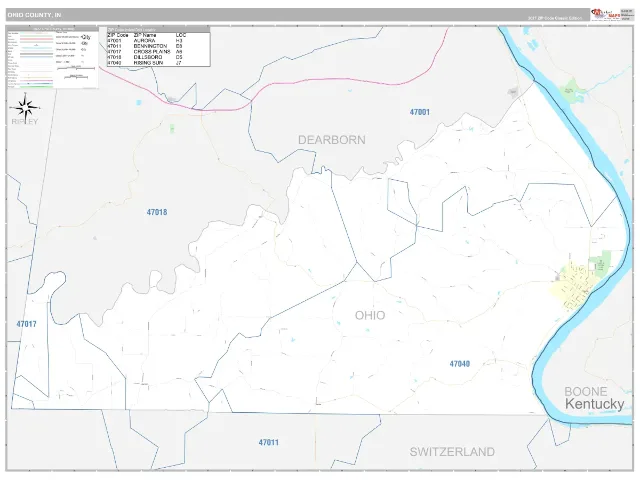Select the DILLSBORO row in ZIP index table

coord(158,58)
